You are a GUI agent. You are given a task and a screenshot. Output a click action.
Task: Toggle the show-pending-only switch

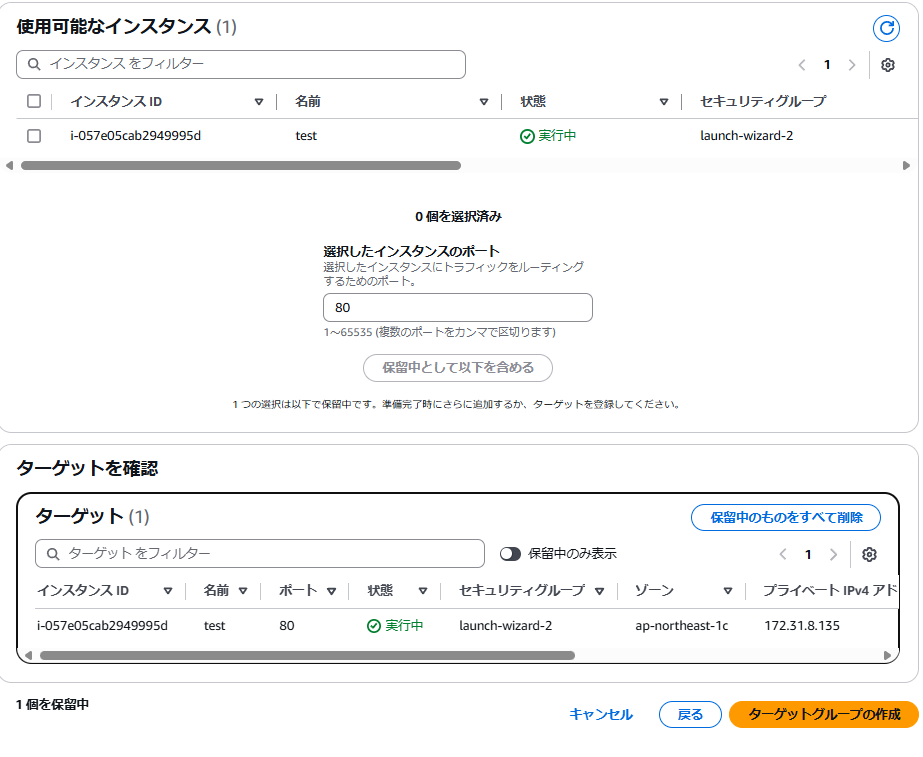(510, 554)
